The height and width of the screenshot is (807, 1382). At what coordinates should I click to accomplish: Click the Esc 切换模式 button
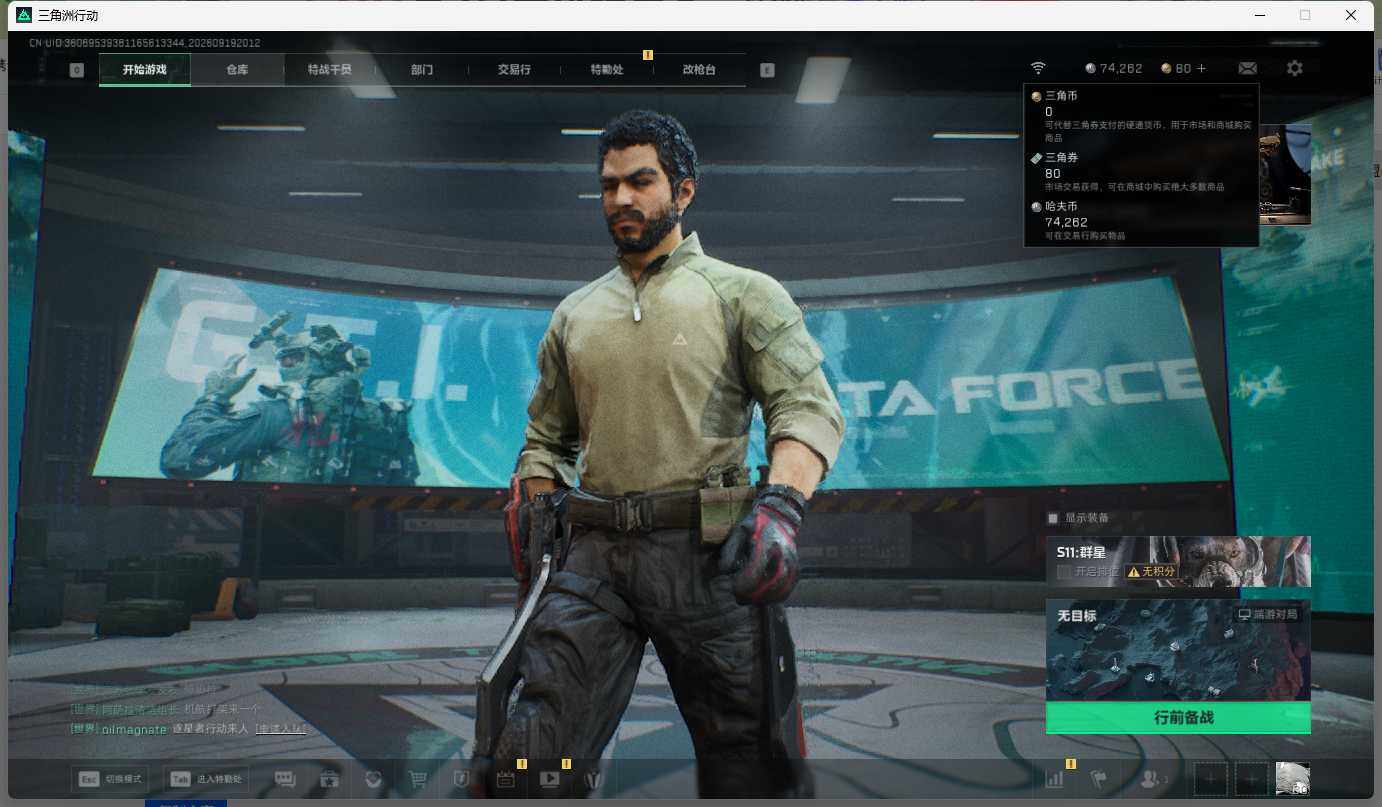click(110, 779)
